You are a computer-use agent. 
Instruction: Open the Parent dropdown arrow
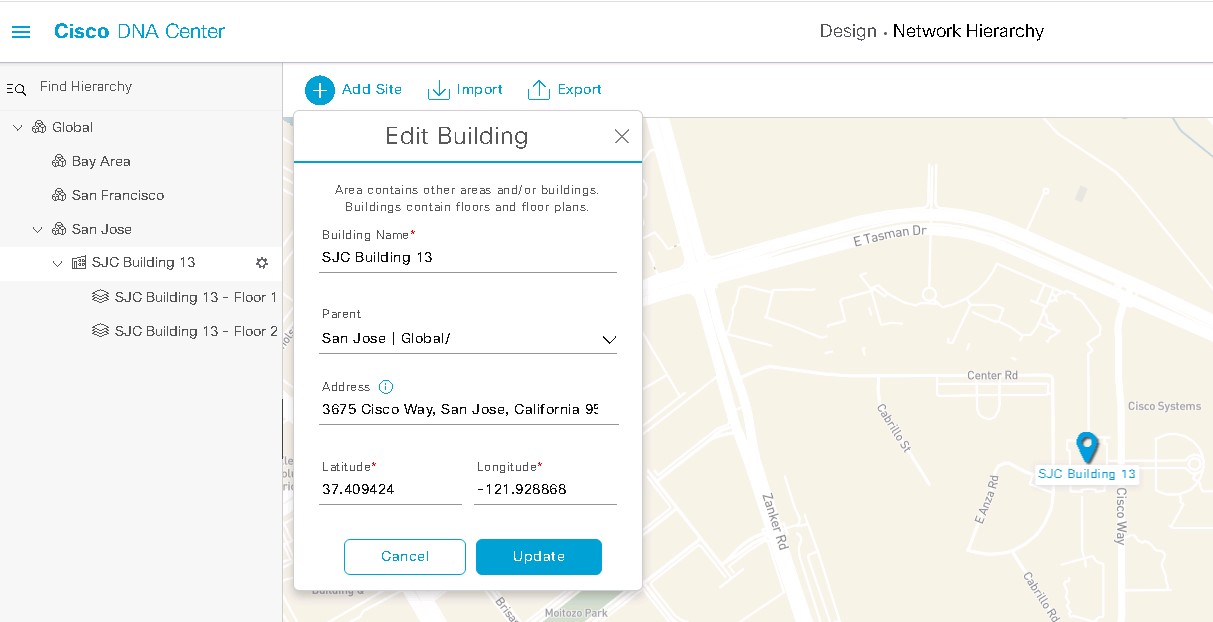(609, 340)
